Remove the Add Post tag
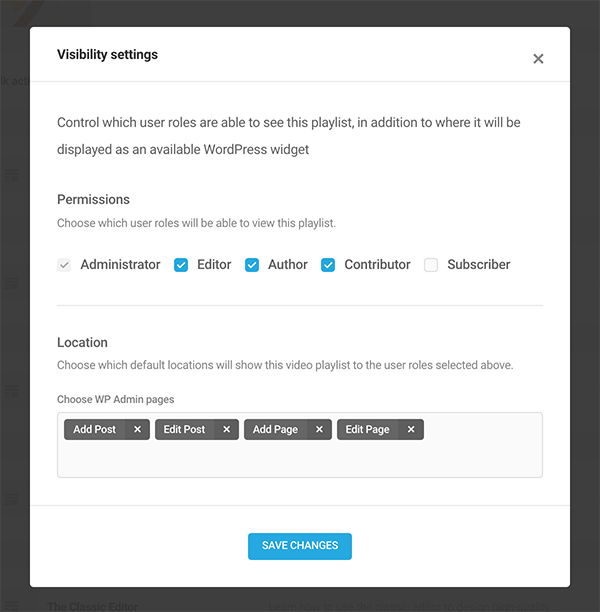Viewport: 600px width, 612px height. pos(137,430)
